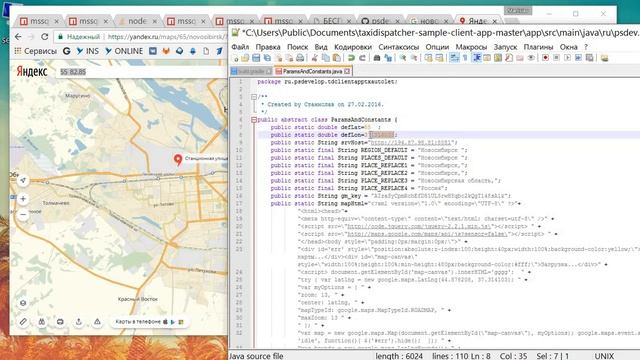Click the Яндекс logo on the map page
Screen dimensions: 640x360
[x=32, y=71]
